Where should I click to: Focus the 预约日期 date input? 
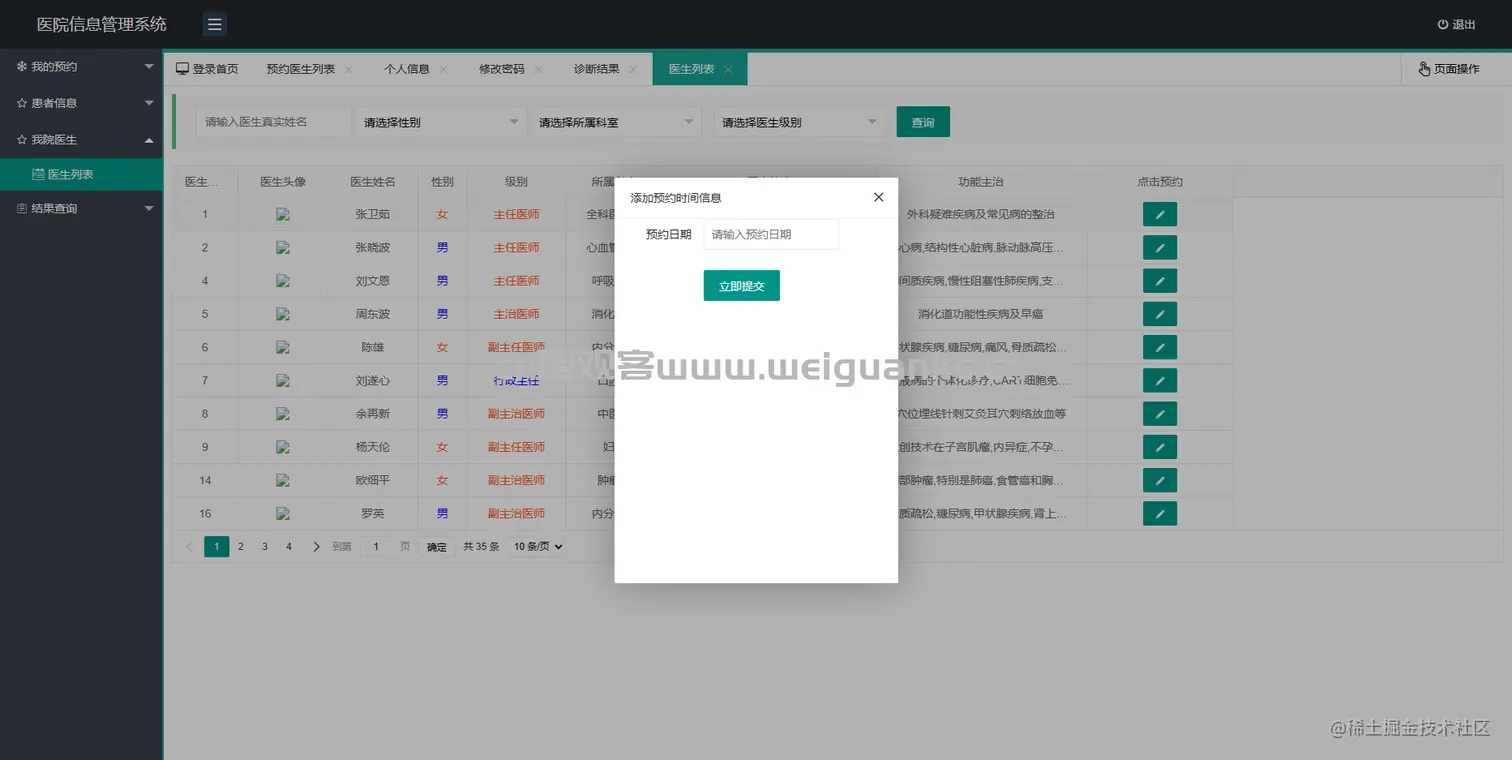point(771,234)
